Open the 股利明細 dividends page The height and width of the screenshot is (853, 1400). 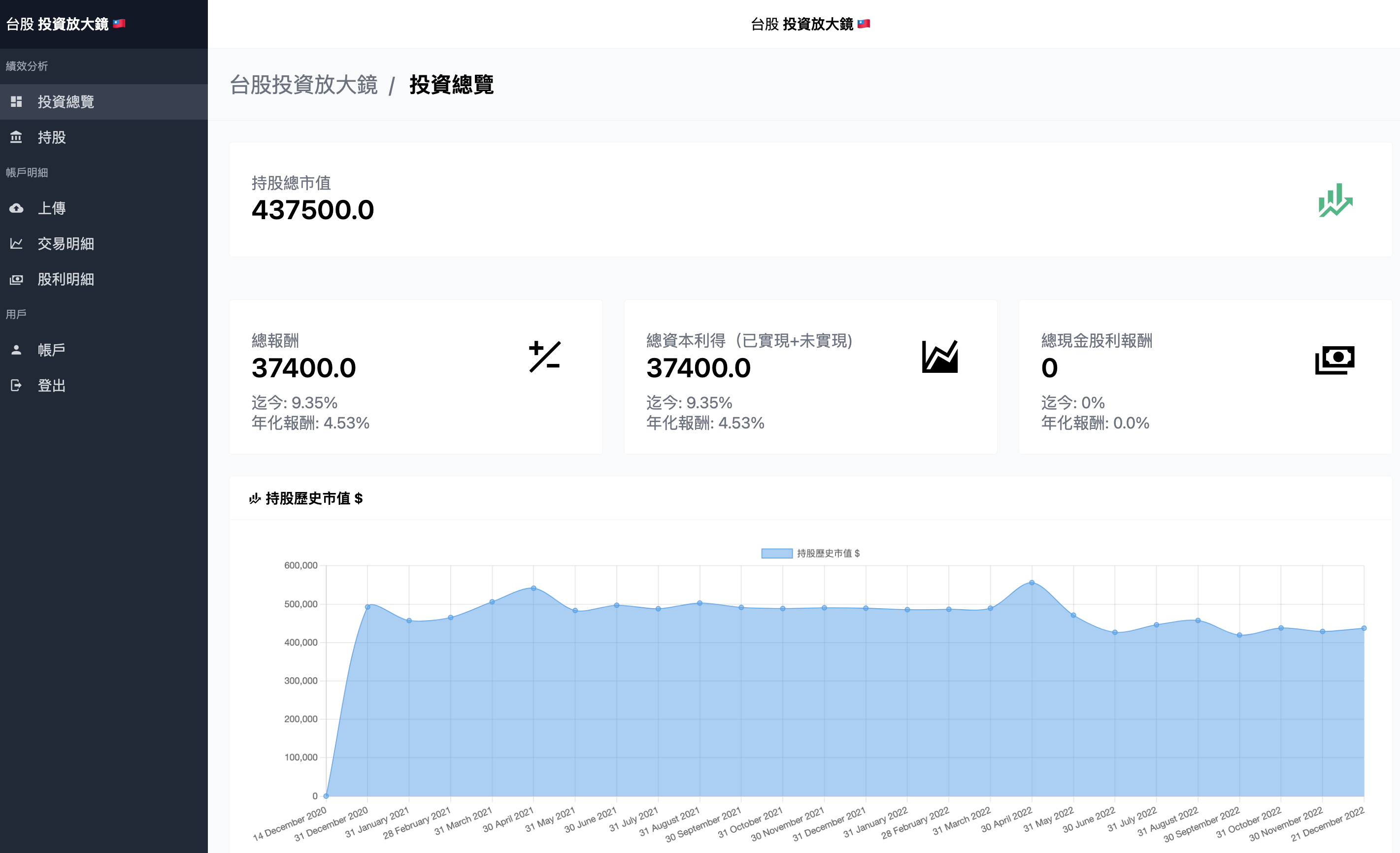[x=104, y=279]
